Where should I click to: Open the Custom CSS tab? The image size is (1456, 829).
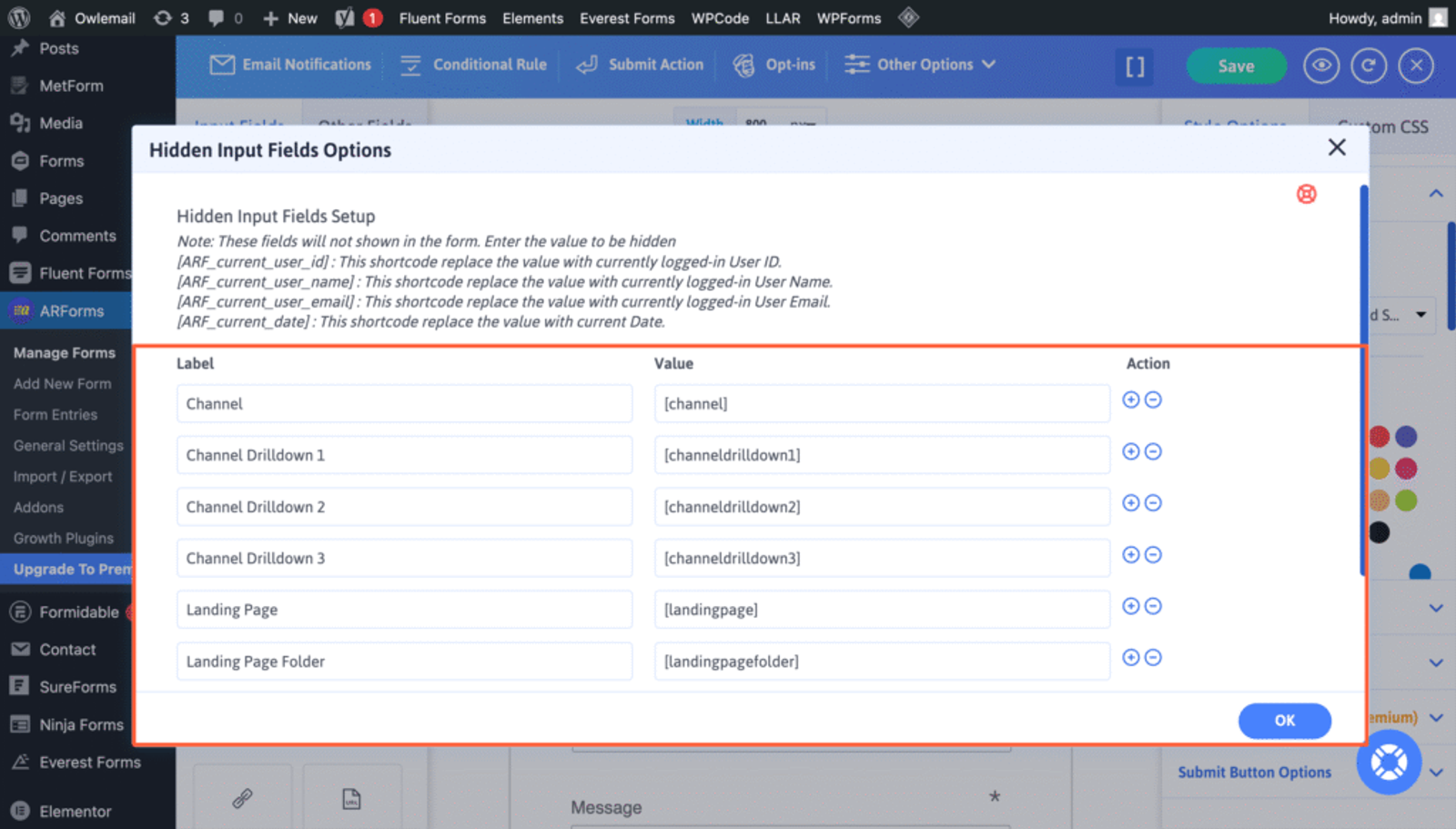pos(1382,127)
